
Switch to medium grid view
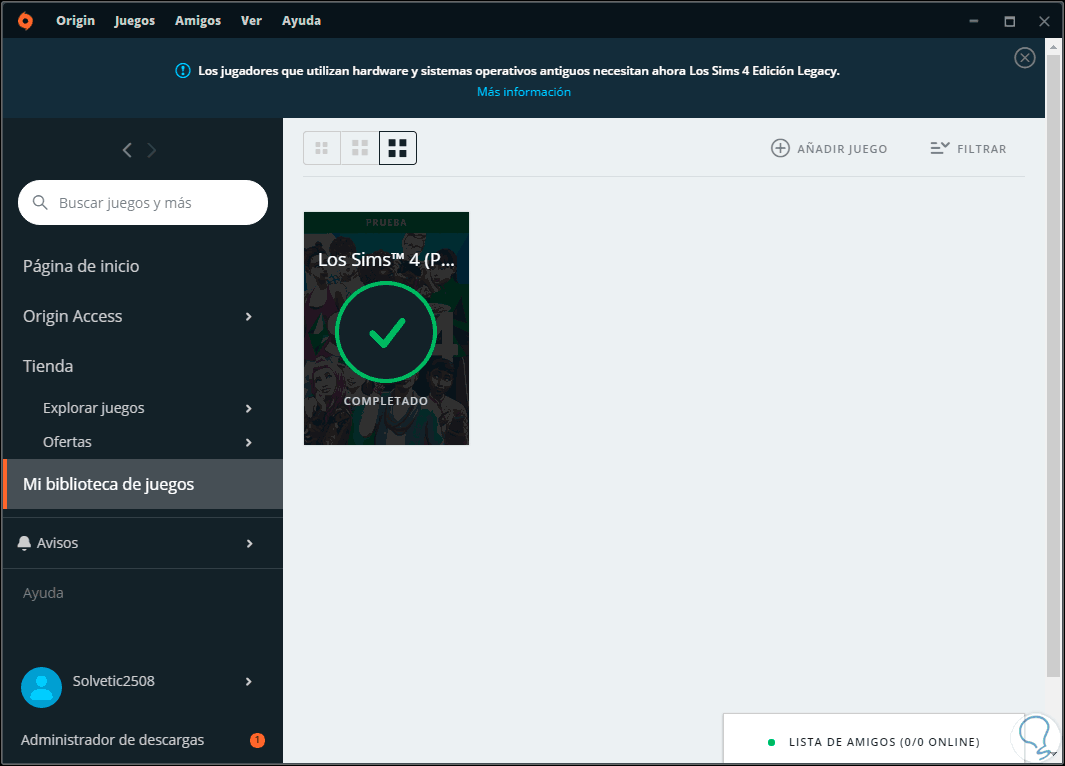pyautogui.click(x=360, y=148)
